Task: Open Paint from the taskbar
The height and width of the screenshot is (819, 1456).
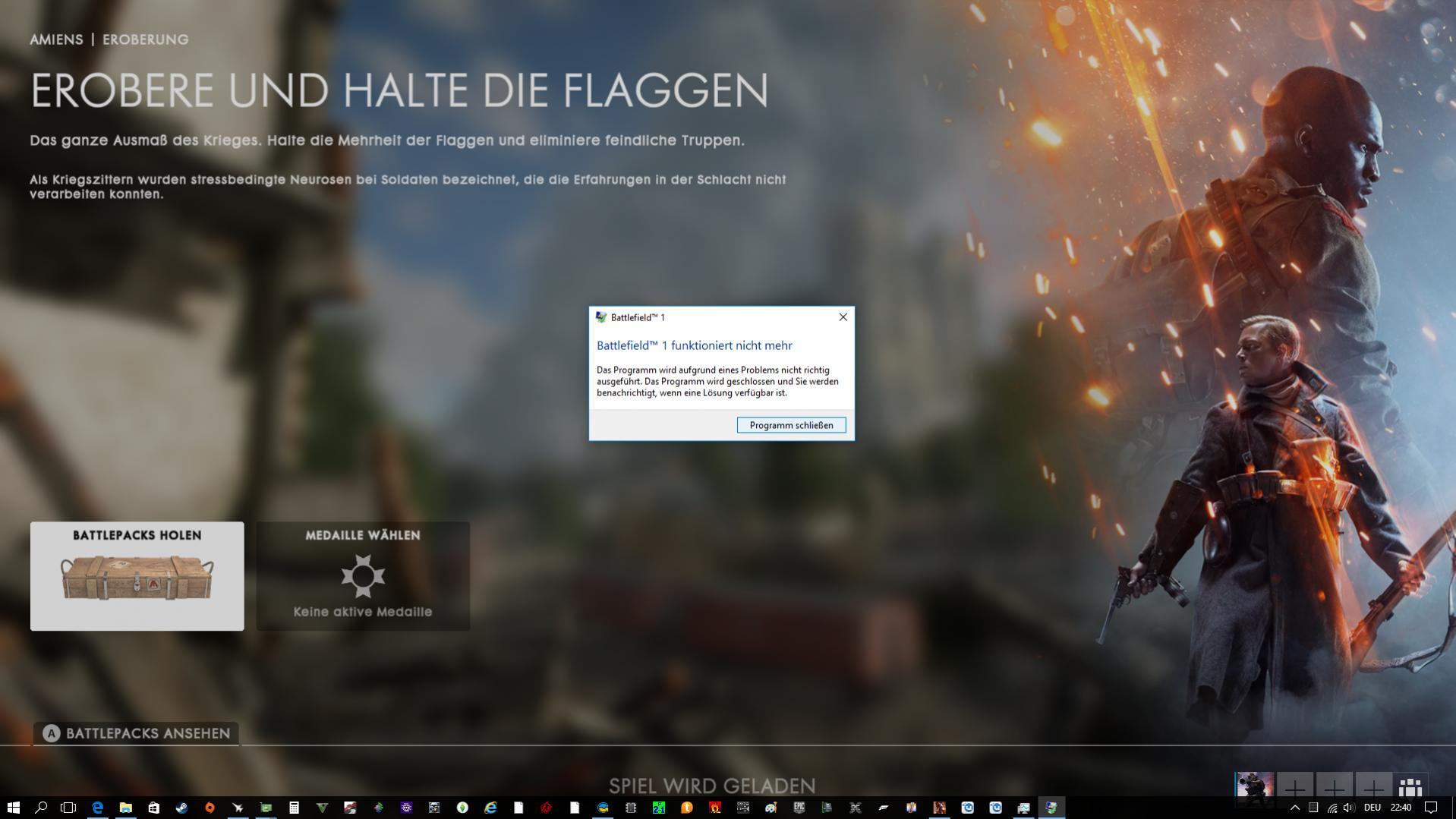Action: pos(771,808)
